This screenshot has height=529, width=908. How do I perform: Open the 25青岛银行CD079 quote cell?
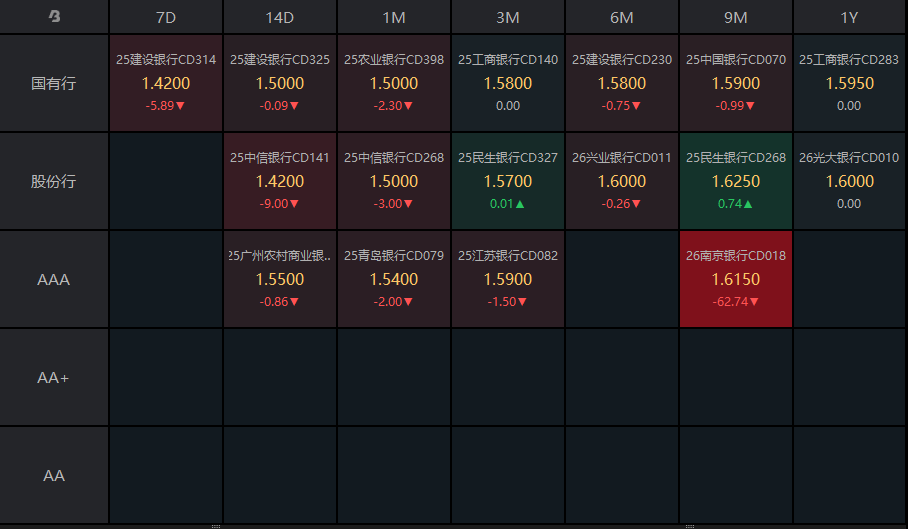[x=394, y=280]
